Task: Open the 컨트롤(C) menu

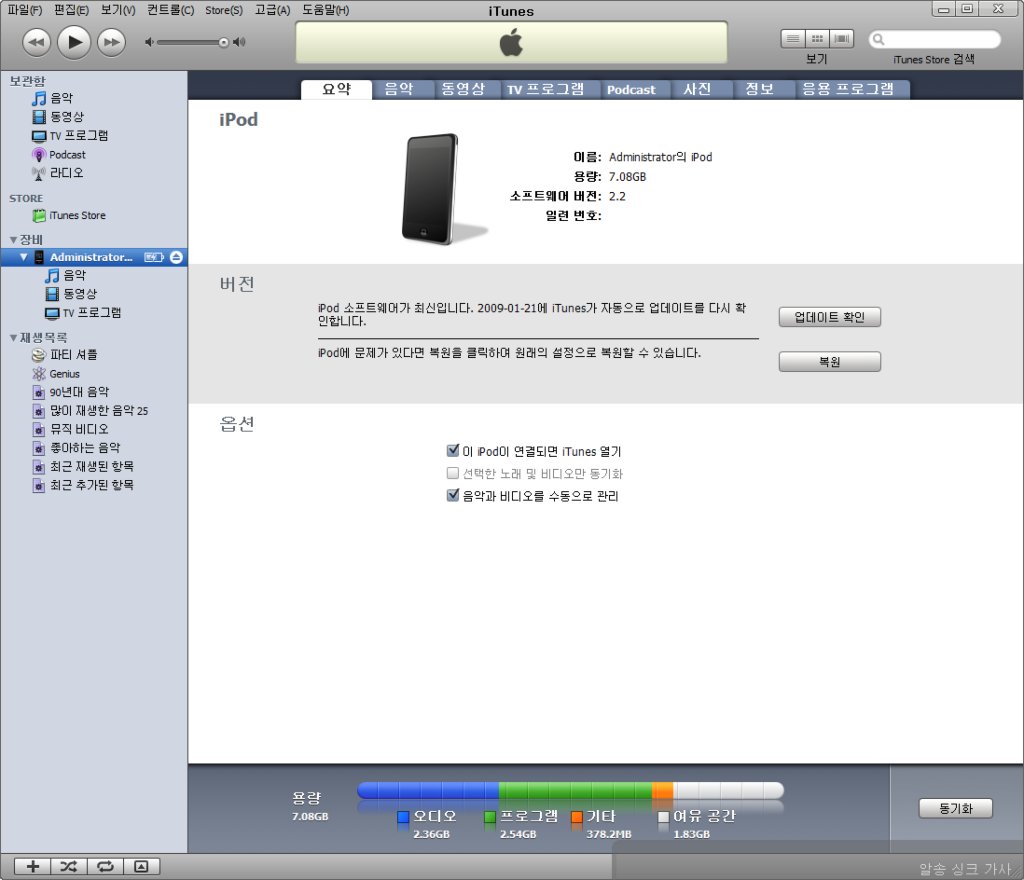Action: (170, 10)
